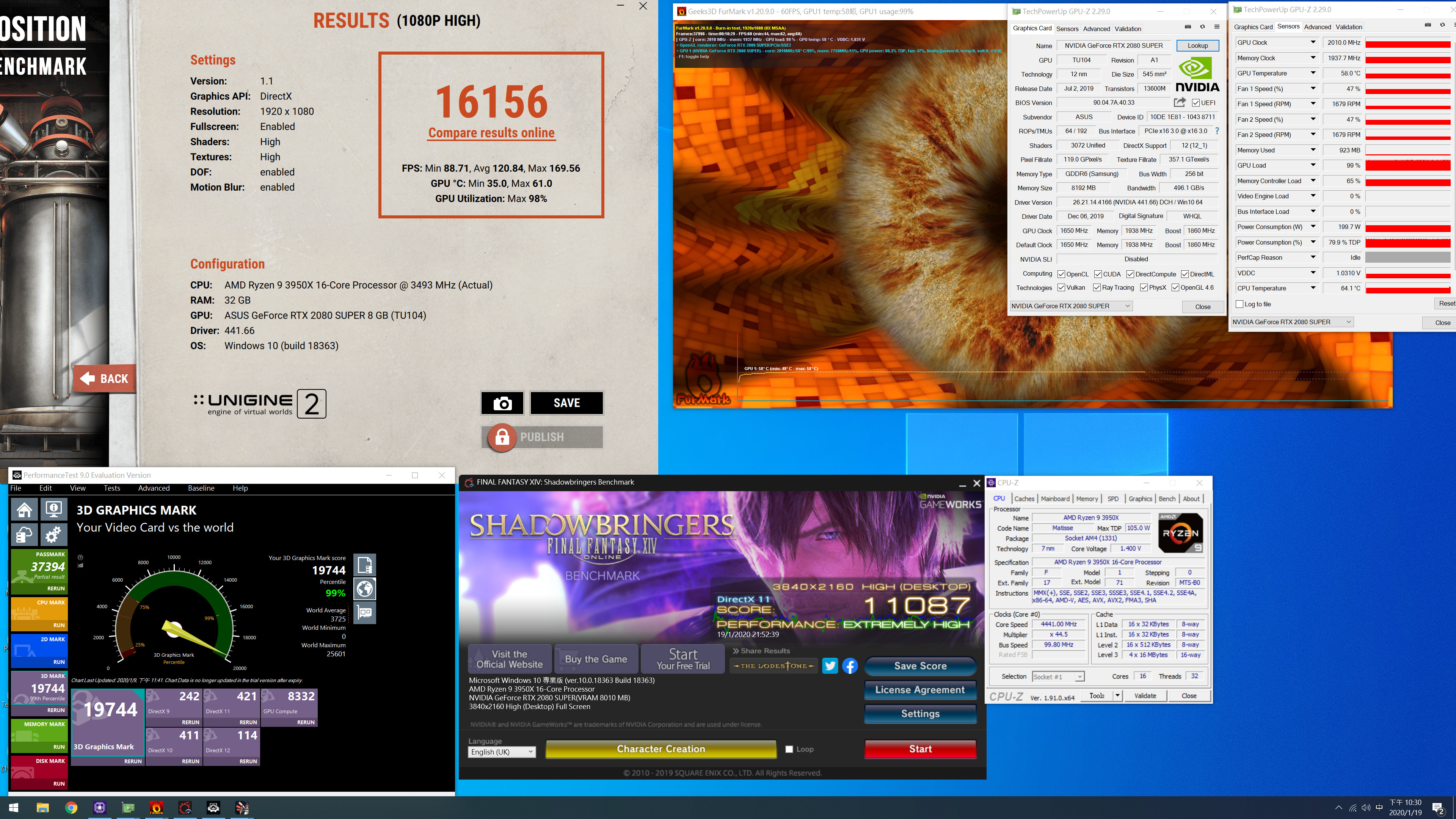The height and width of the screenshot is (819, 1456).
Task: Click the GPU Load red sensor graph
Action: (x=1408, y=166)
